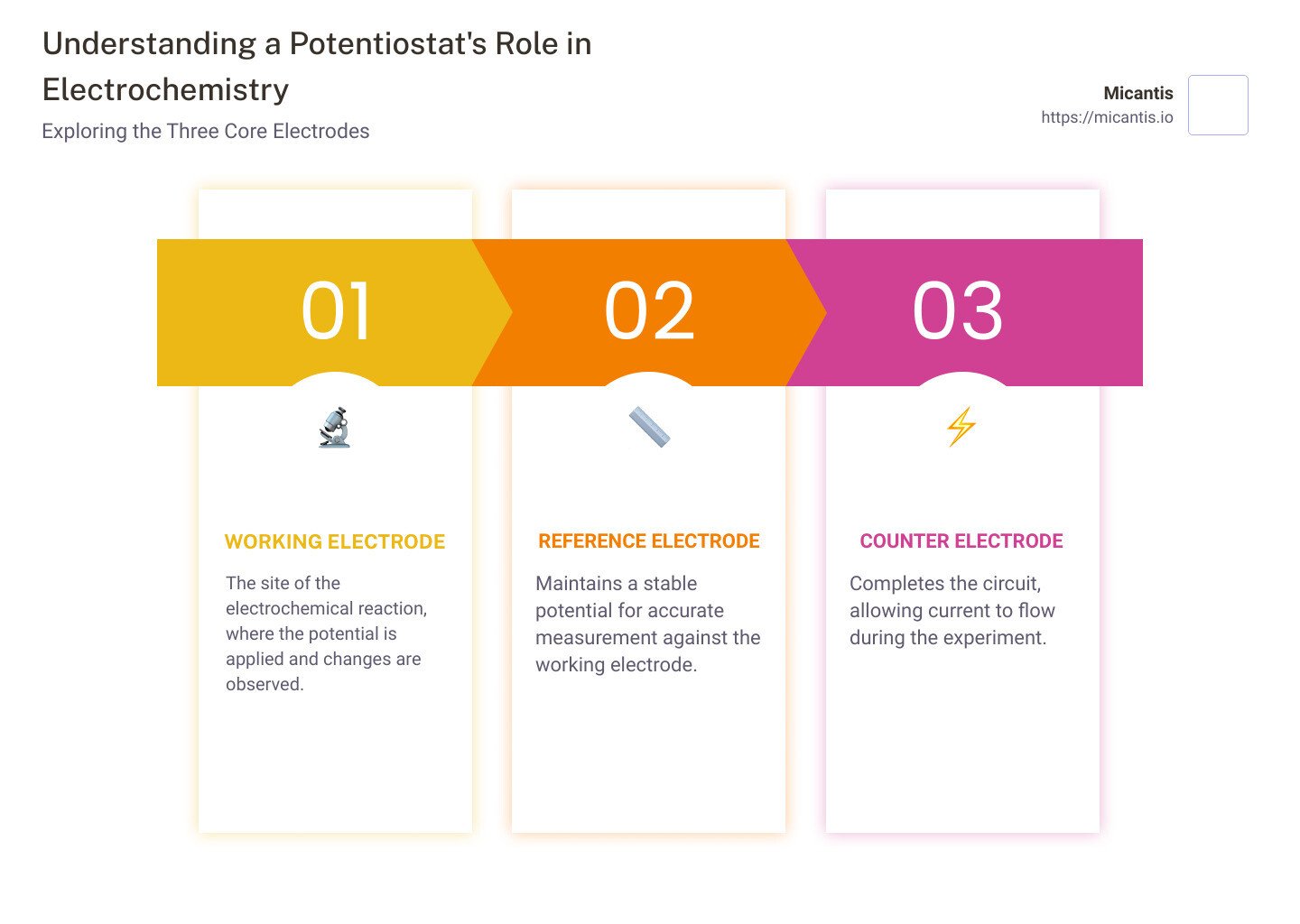This screenshot has height=924, width=1300.
Task: Click the empty Micantis logo box
Action: coord(1218,106)
